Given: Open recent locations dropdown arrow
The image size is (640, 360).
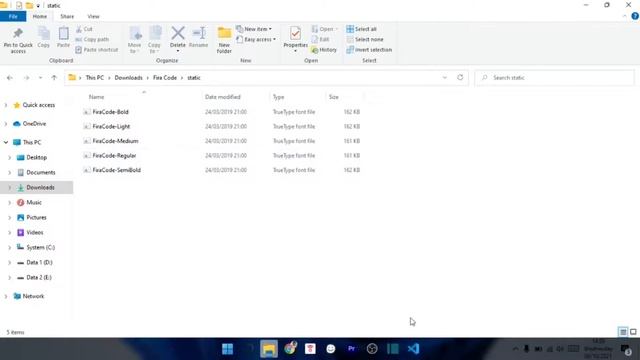Looking at the screenshot, I should pos(40,78).
